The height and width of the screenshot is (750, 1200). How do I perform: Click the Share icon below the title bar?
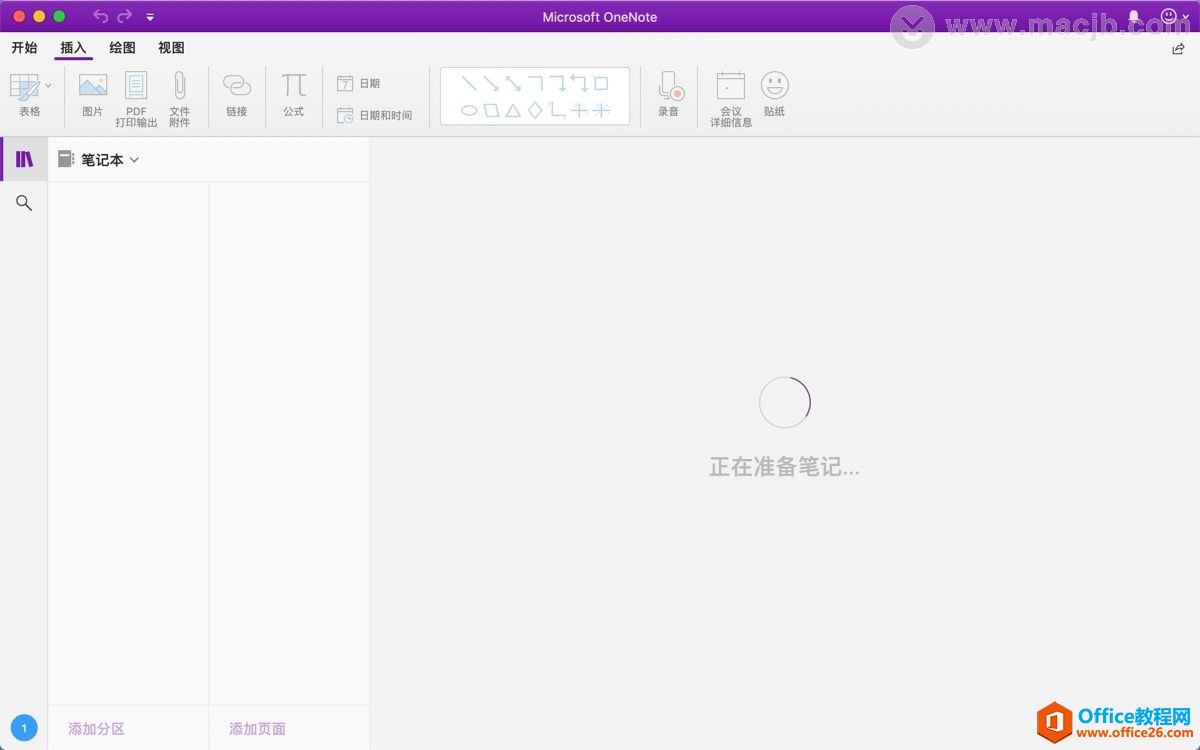pyautogui.click(x=1178, y=47)
